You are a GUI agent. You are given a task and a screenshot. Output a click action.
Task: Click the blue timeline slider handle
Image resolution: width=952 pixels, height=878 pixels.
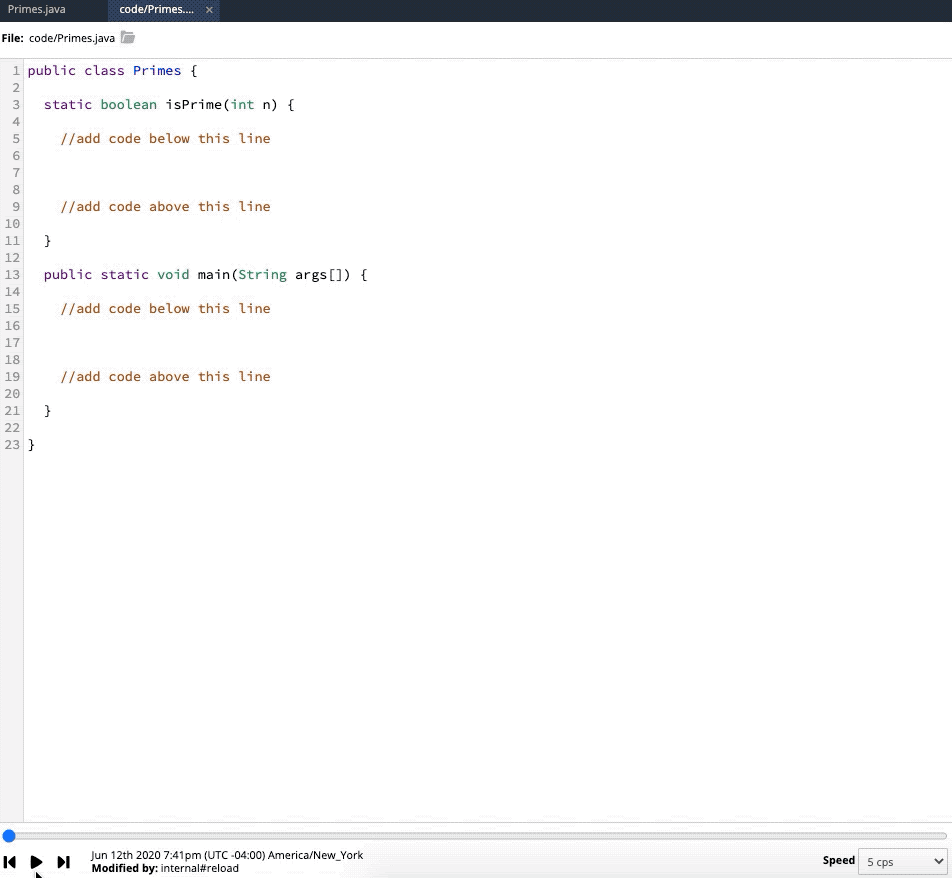(9, 836)
